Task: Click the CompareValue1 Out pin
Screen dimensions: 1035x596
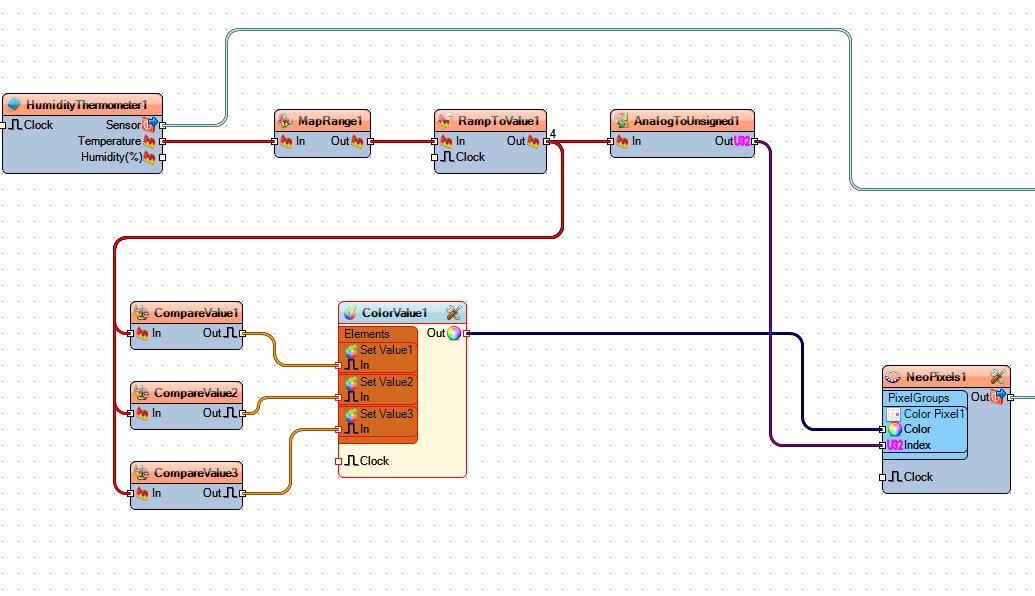Action: pos(243,333)
